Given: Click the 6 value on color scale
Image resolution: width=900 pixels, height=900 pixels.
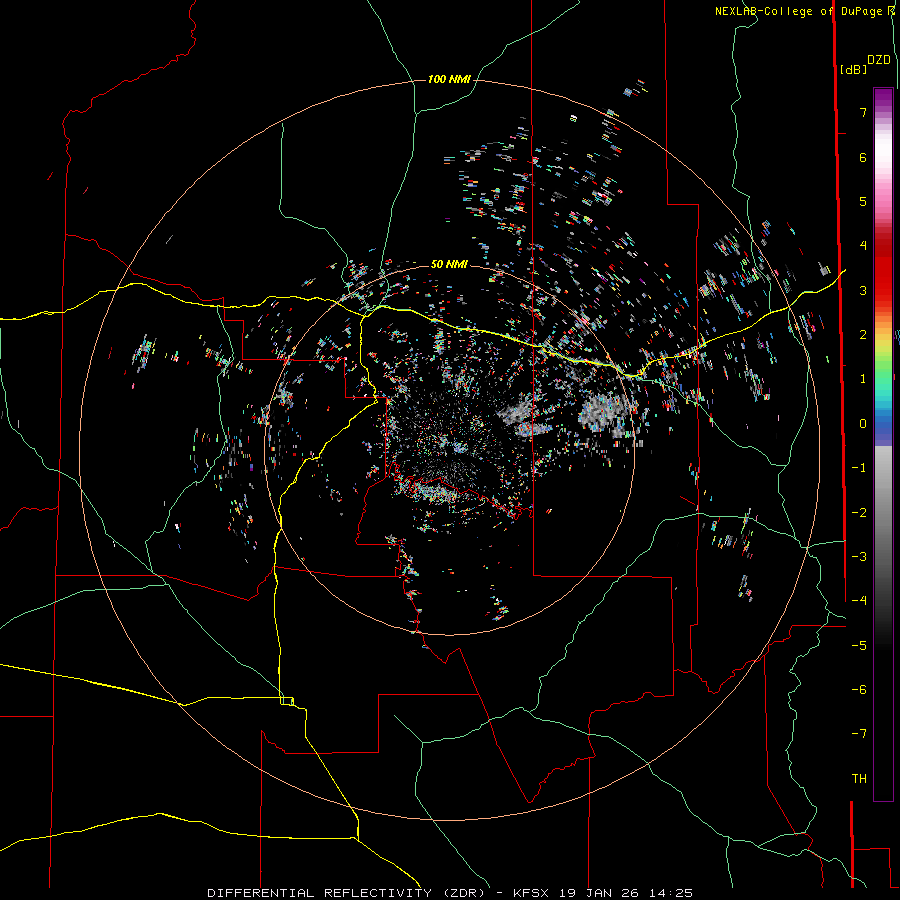Looking at the screenshot, I should 863,157.
